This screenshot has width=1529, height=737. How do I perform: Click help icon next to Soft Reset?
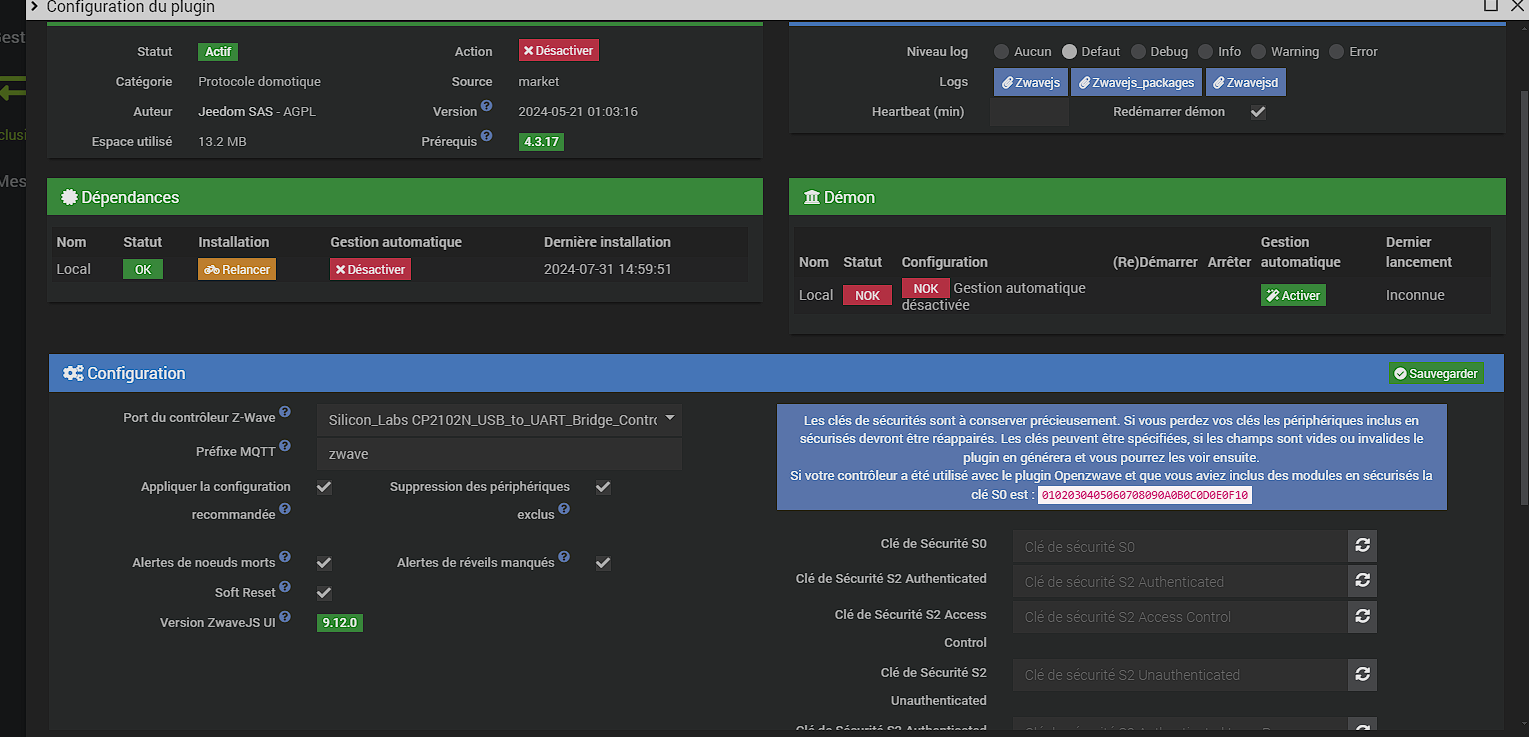285,587
